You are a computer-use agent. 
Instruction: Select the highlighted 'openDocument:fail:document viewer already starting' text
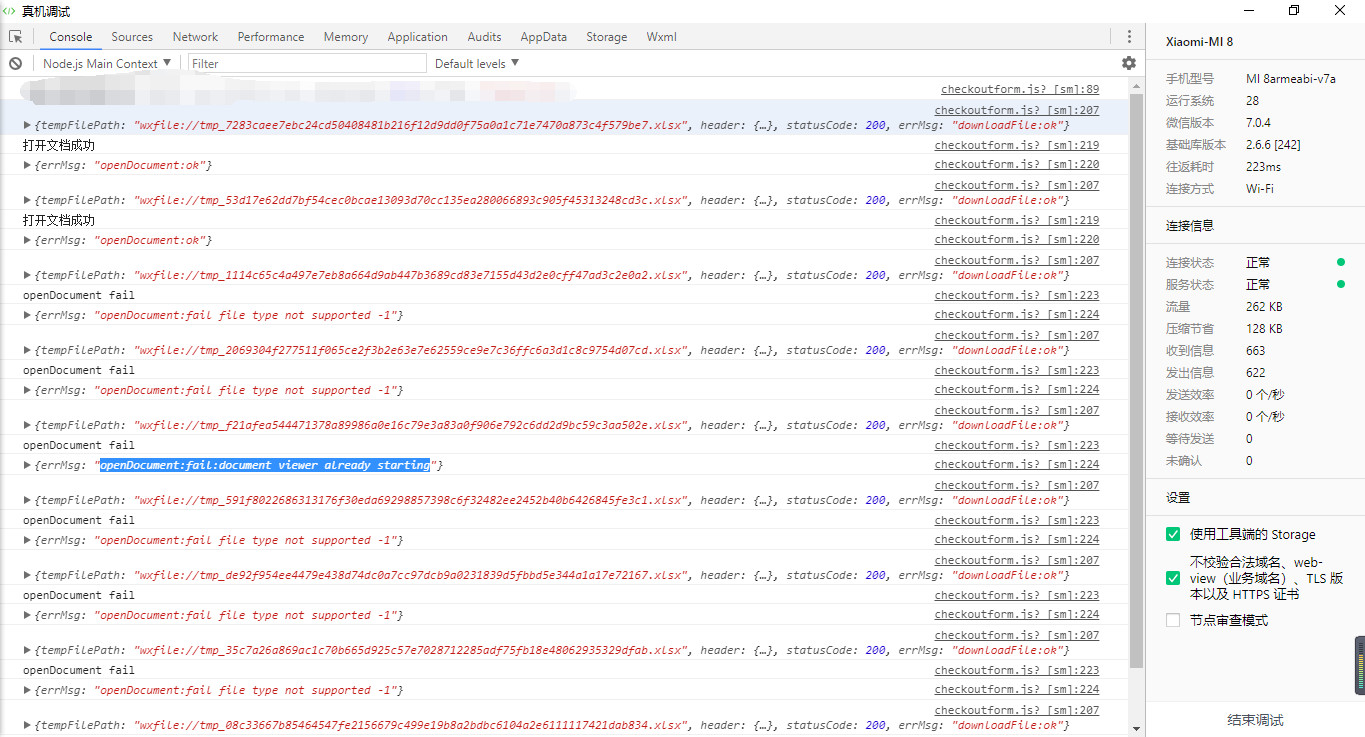point(265,466)
